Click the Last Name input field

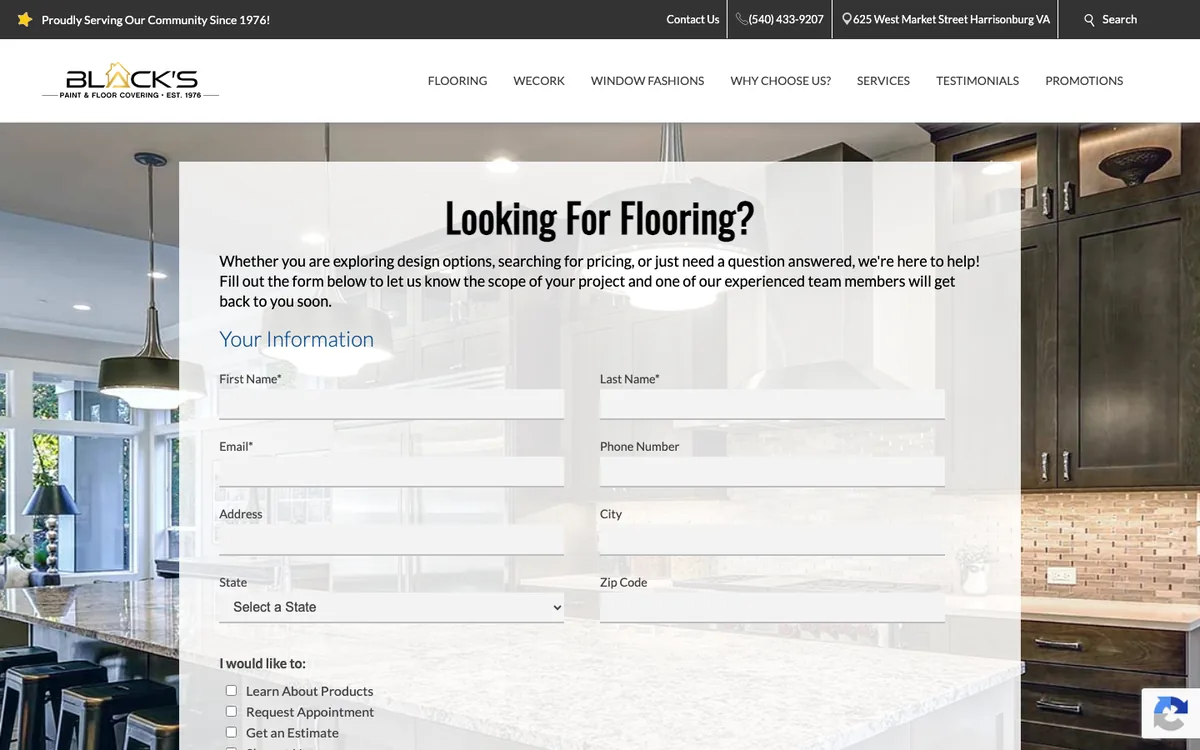[772, 404]
